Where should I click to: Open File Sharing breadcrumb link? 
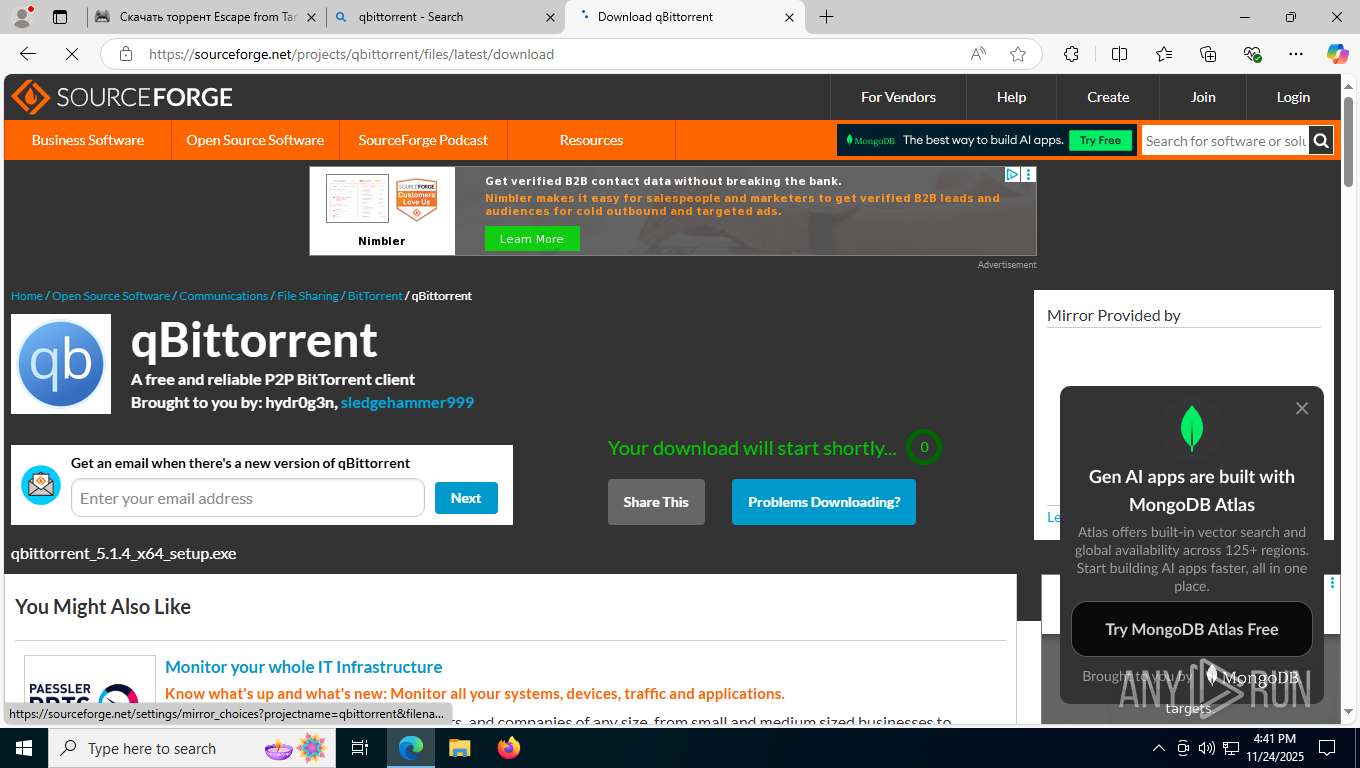(308, 296)
